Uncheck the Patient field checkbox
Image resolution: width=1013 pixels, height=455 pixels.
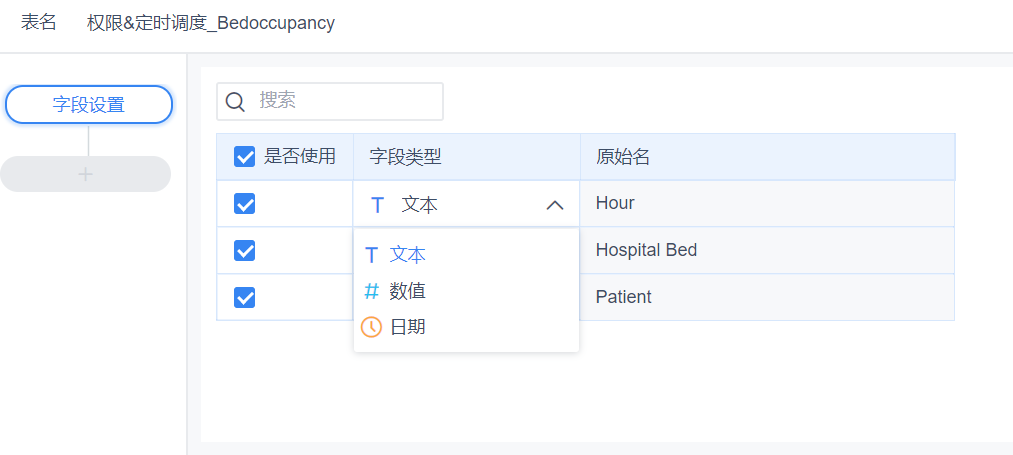coord(244,297)
